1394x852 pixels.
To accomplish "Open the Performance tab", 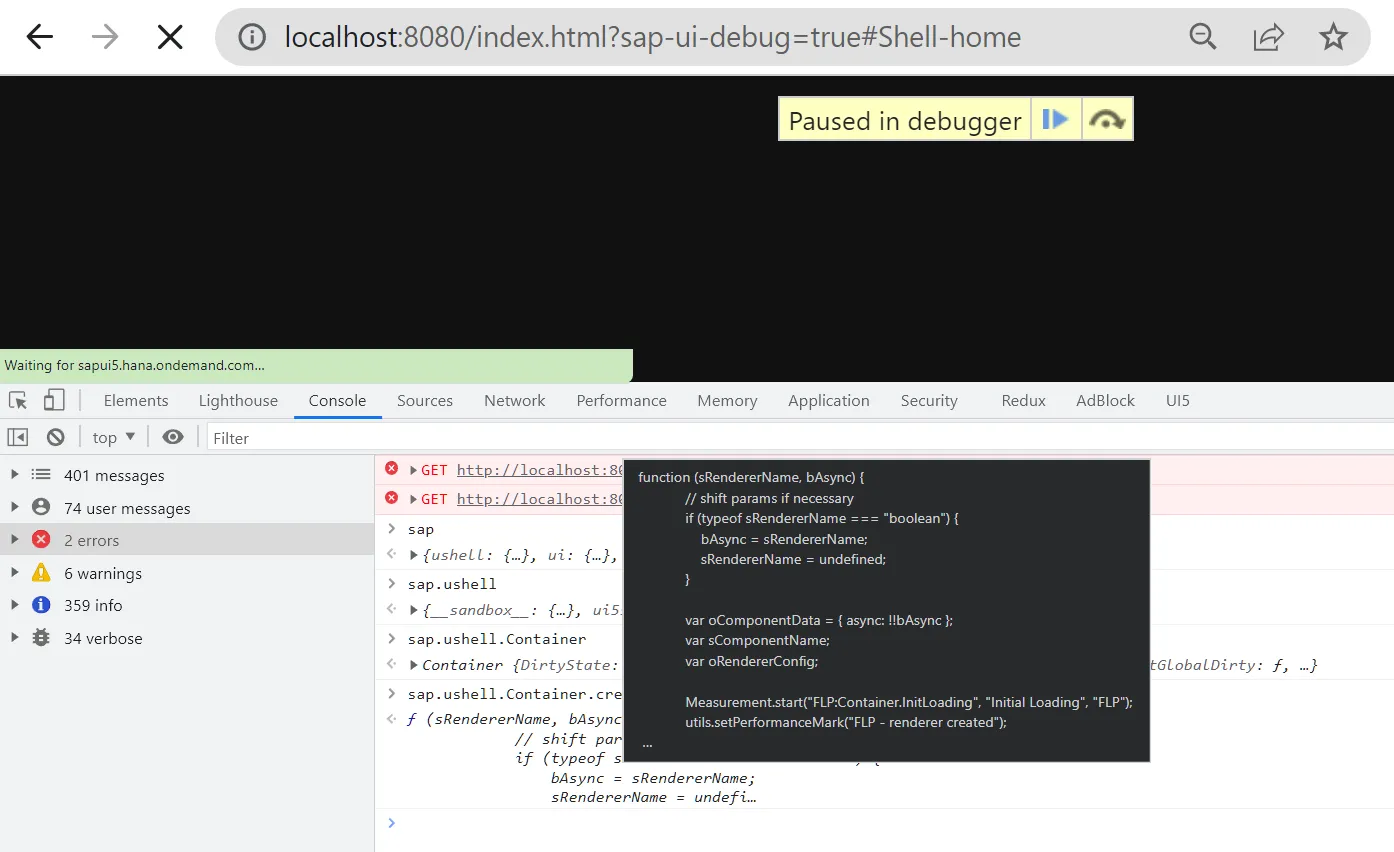I will (621, 401).
